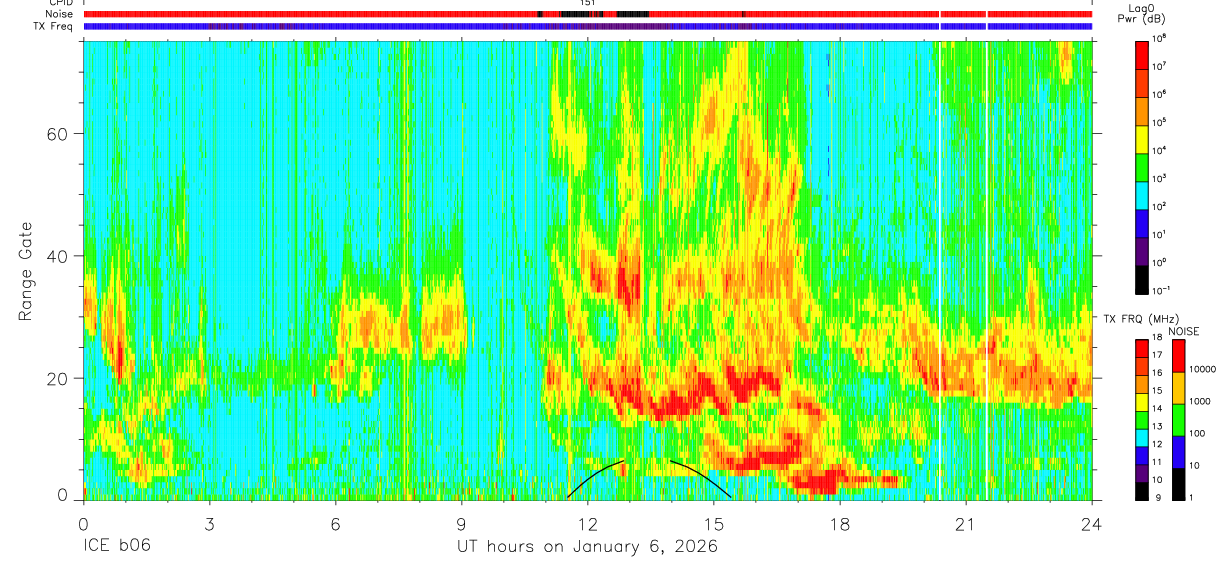Click the red Noise strip above the plot

click(587, 14)
